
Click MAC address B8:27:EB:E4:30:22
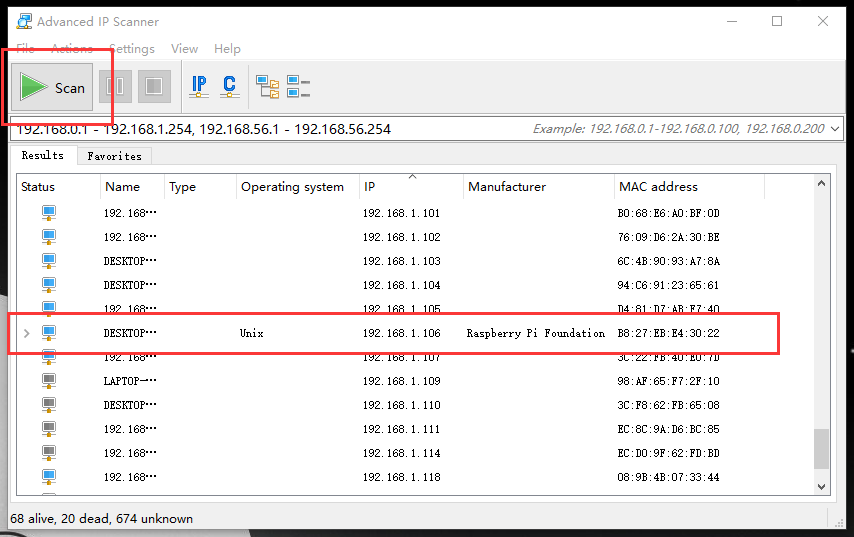pyautogui.click(x=668, y=333)
